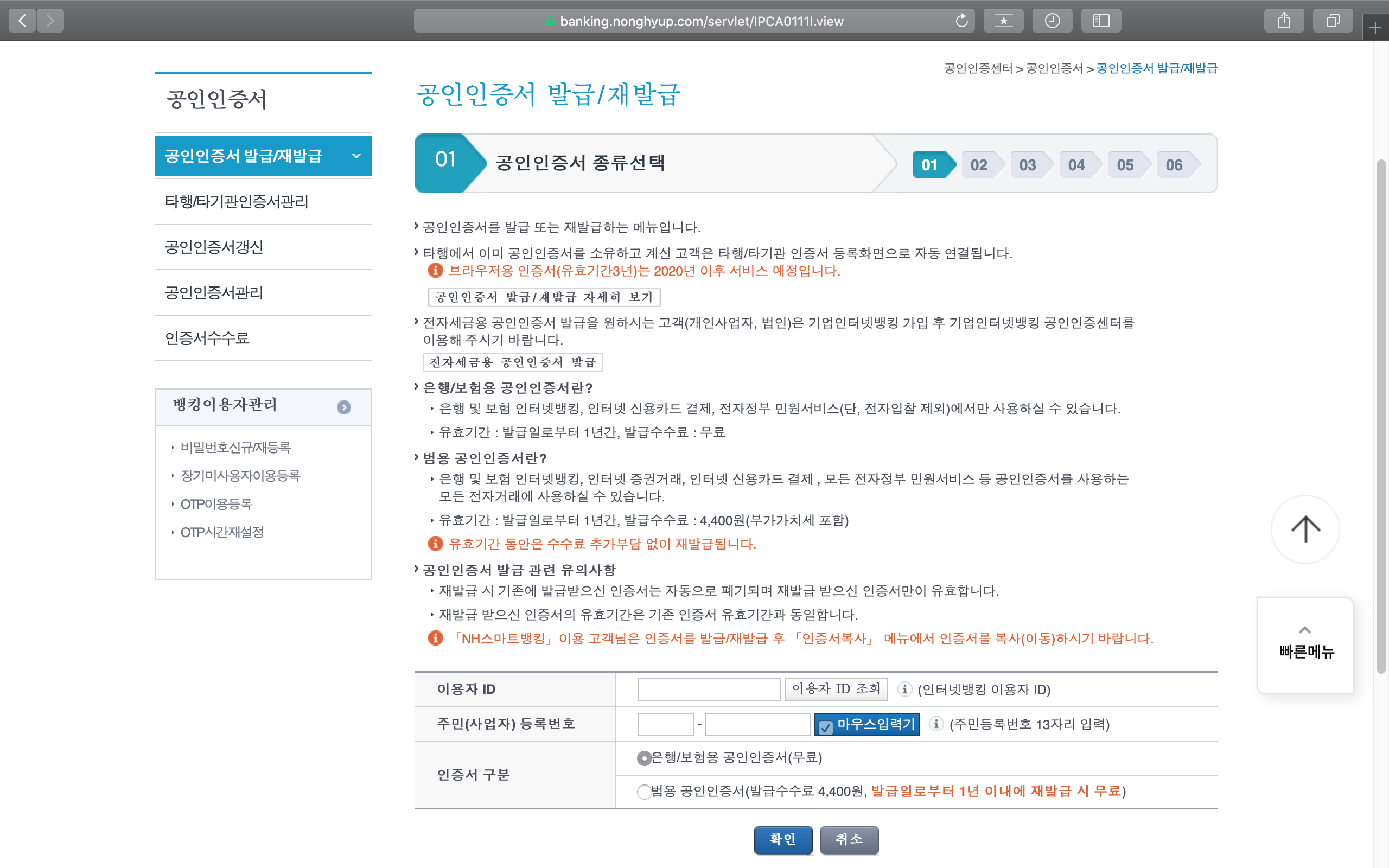Click the scroll-to-top arrow circle
Viewport: 1389px width, 868px height.
tap(1305, 529)
